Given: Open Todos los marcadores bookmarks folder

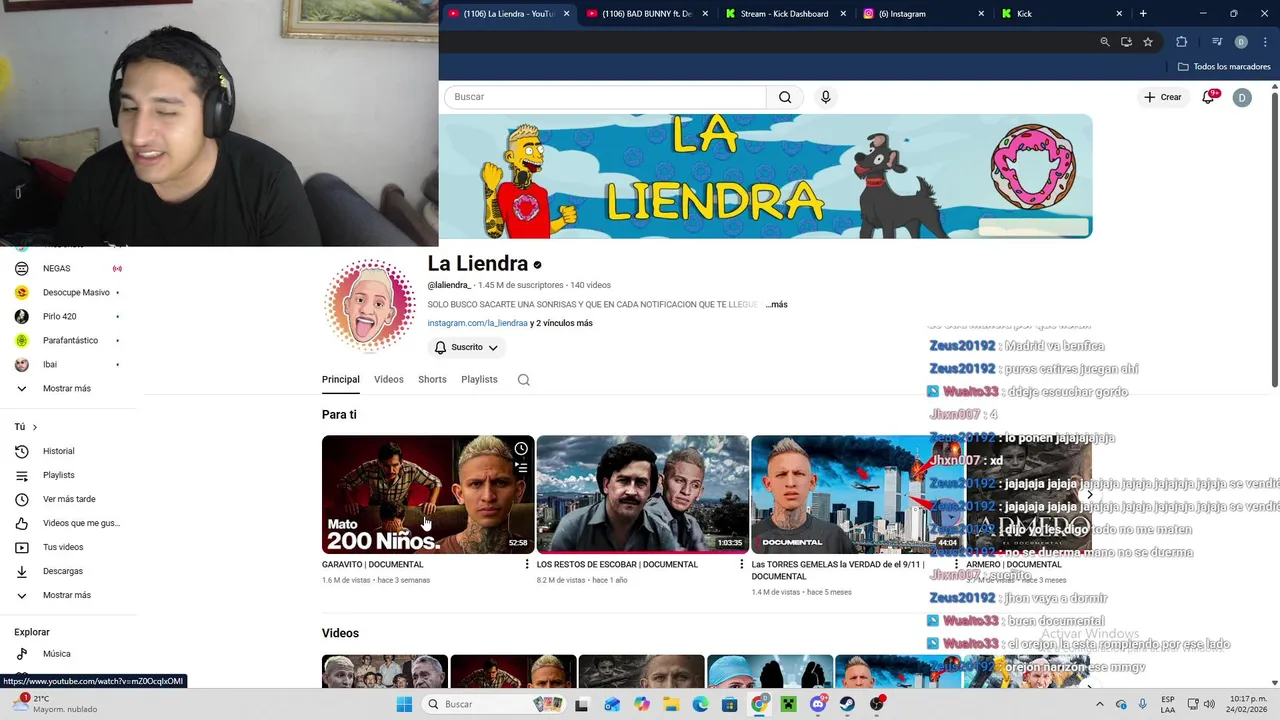Looking at the screenshot, I should (x=1224, y=67).
